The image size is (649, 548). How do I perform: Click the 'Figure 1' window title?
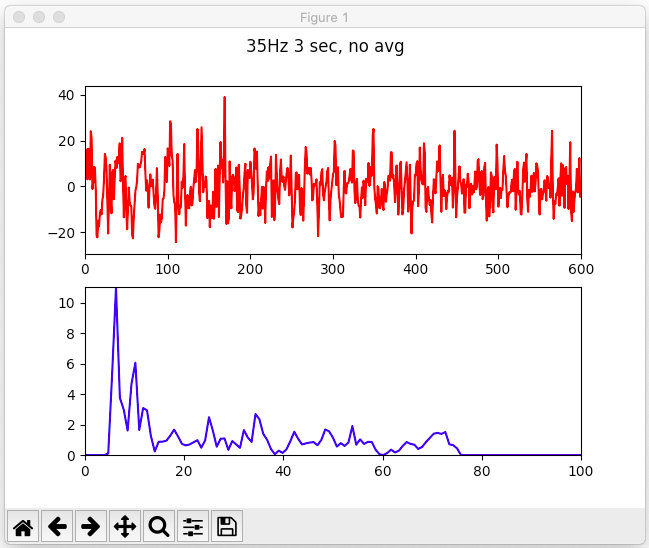coord(324,17)
